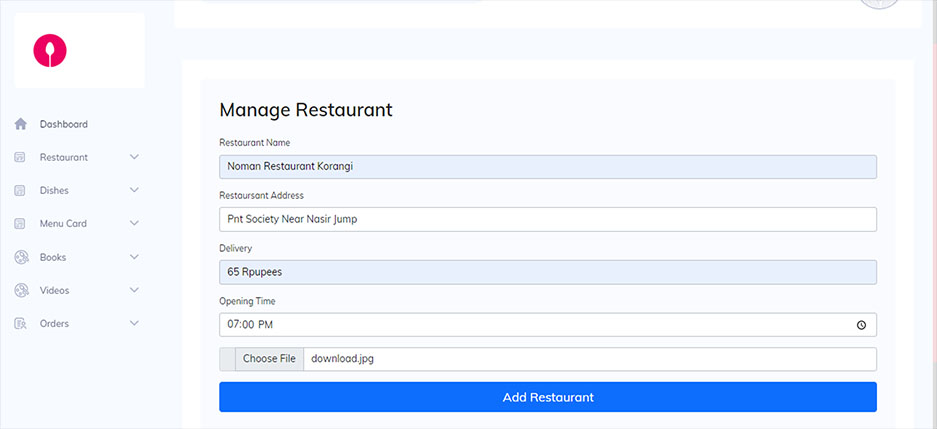
Task: Click the Choose File button
Action: tap(269, 359)
